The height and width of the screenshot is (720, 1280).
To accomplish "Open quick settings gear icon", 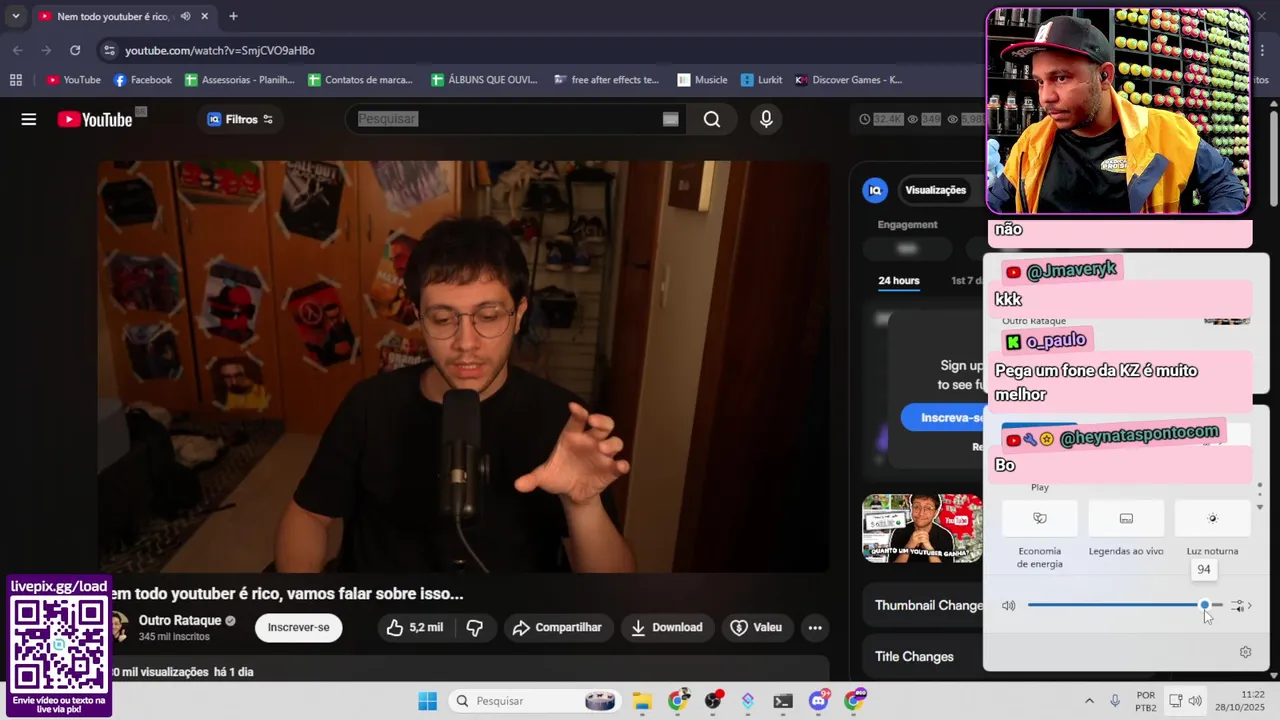I will [x=1245, y=652].
